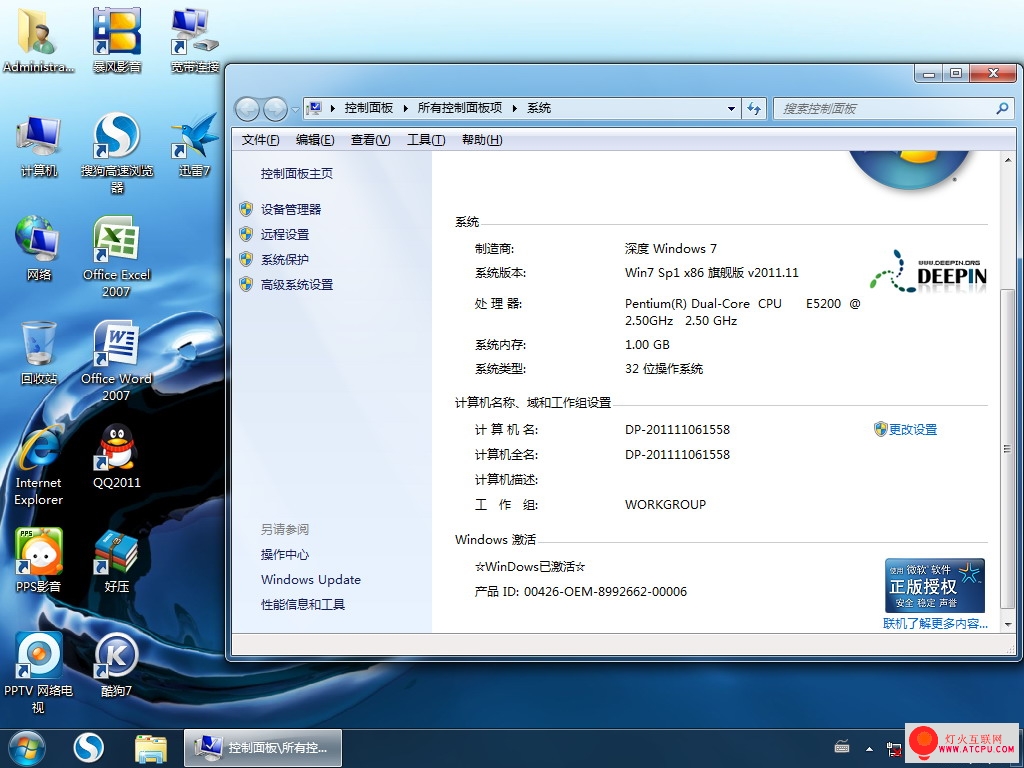
Task: Show hidden tray icons arrow
Action: click(x=869, y=749)
